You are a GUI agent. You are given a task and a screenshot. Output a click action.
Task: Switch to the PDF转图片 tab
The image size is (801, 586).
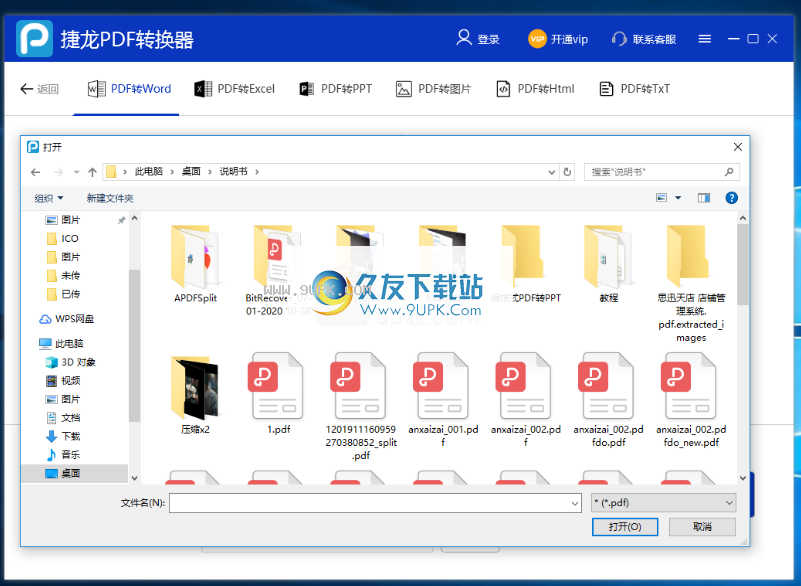pyautogui.click(x=433, y=89)
